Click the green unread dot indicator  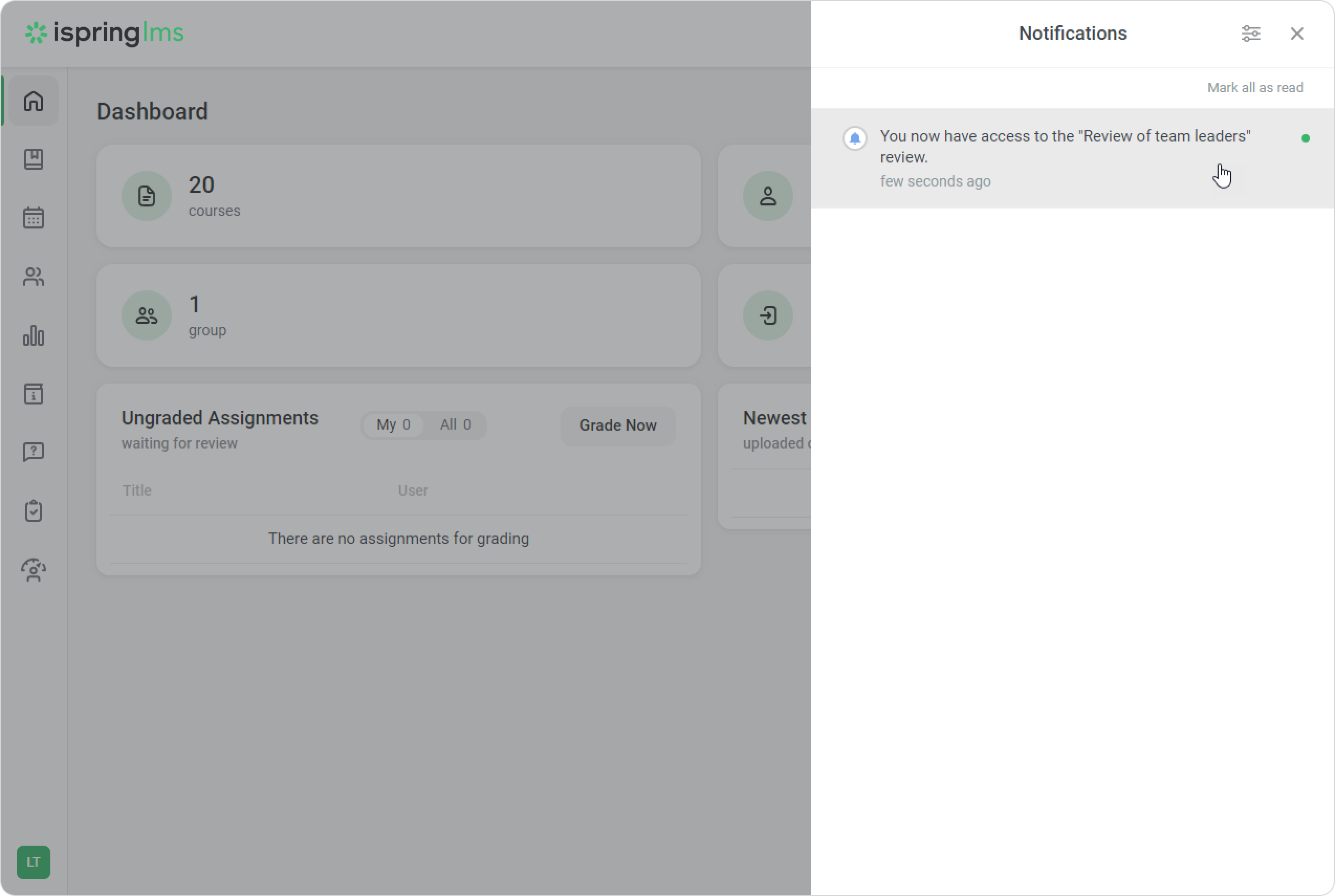[x=1305, y=138]
